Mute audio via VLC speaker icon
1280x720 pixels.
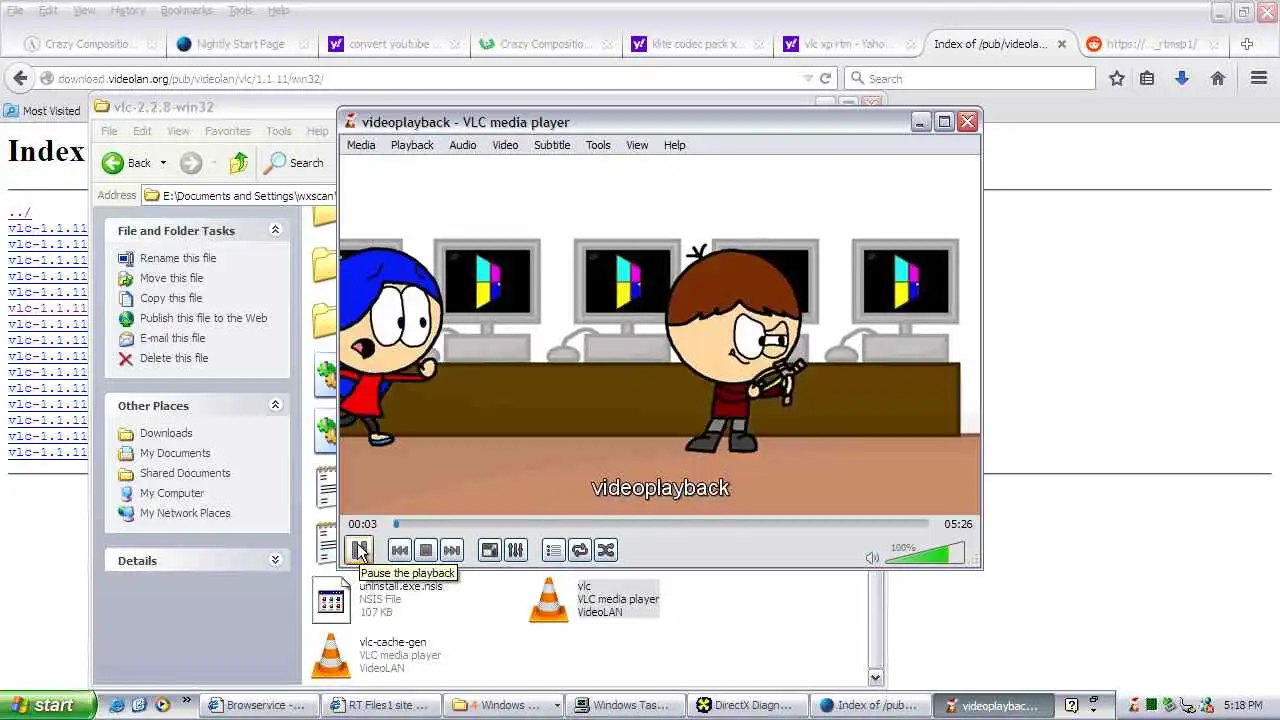click(x=872, y=557)
